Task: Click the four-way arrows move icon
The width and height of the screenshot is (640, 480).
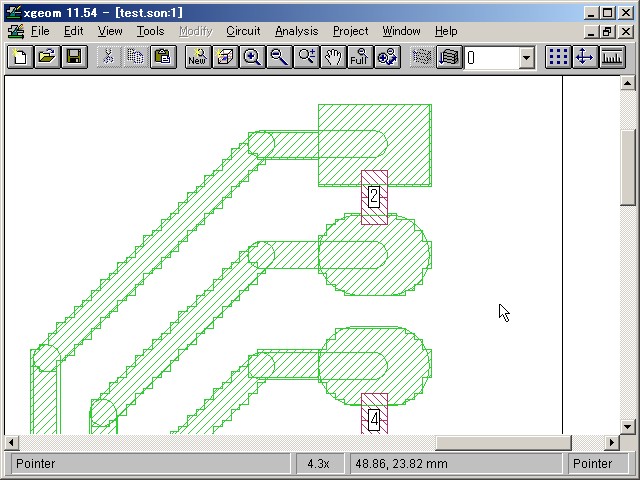Action: 585,57
